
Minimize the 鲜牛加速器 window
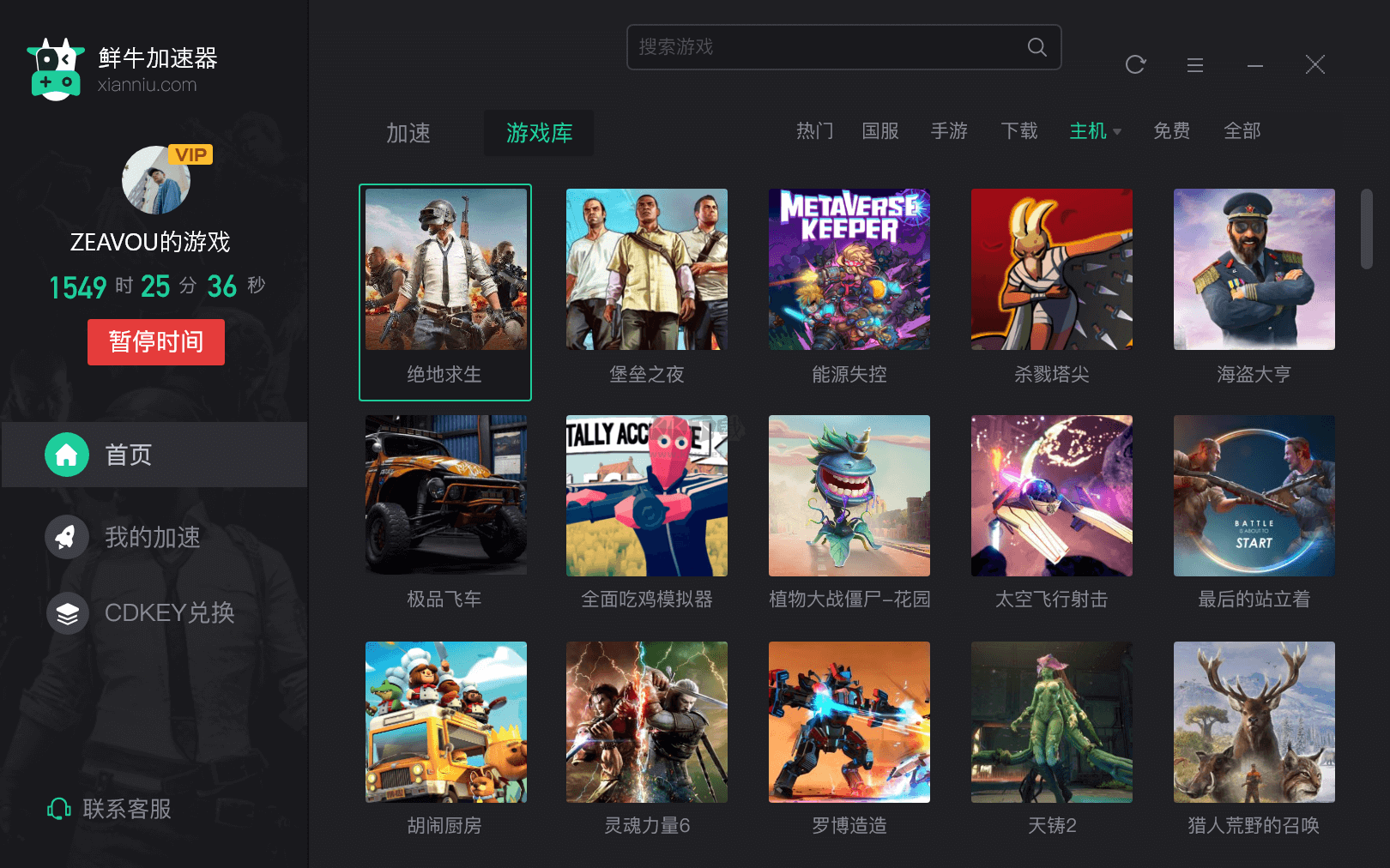[x=1254, y=65]
